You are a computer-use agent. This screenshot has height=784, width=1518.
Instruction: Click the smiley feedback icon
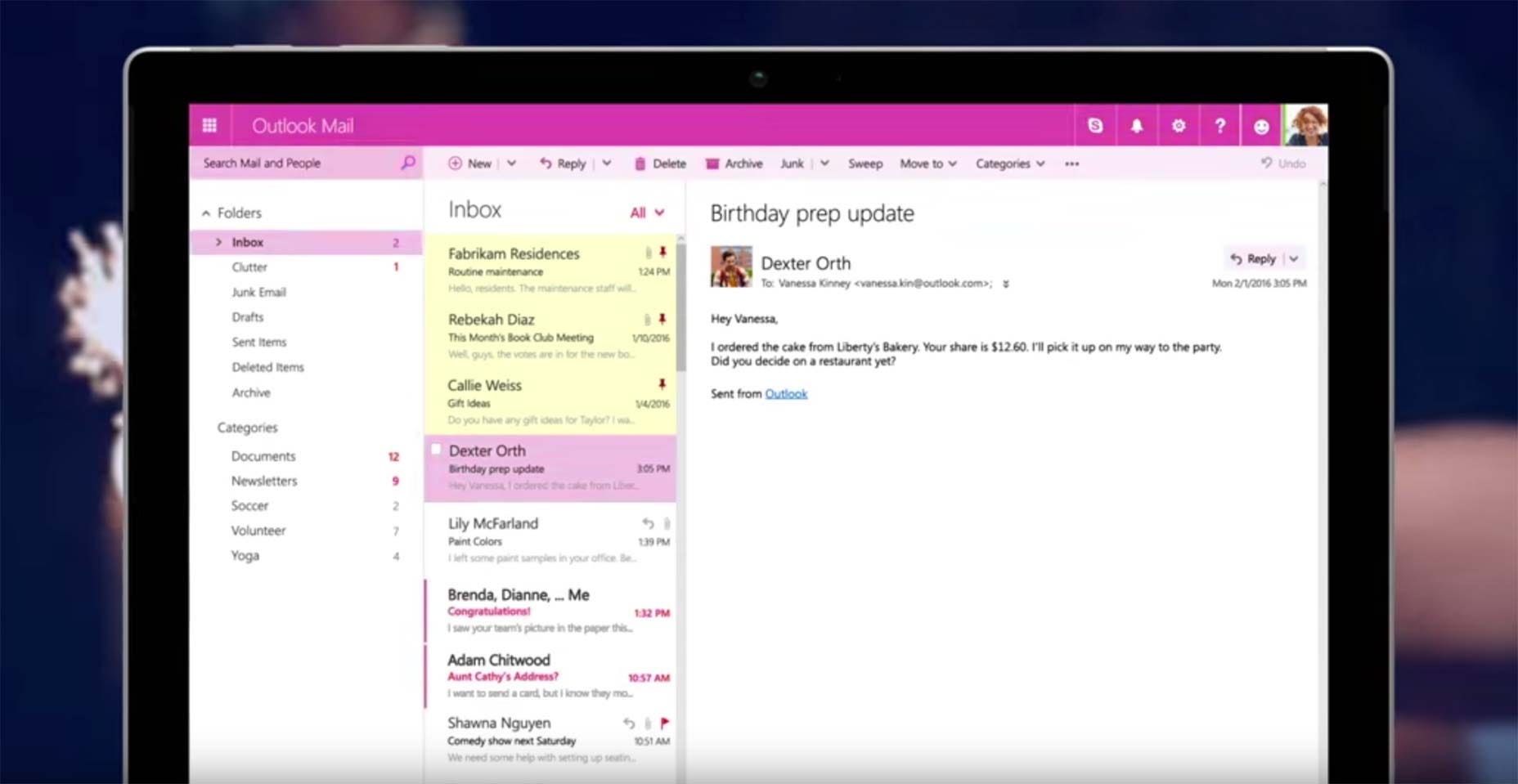1261,126
